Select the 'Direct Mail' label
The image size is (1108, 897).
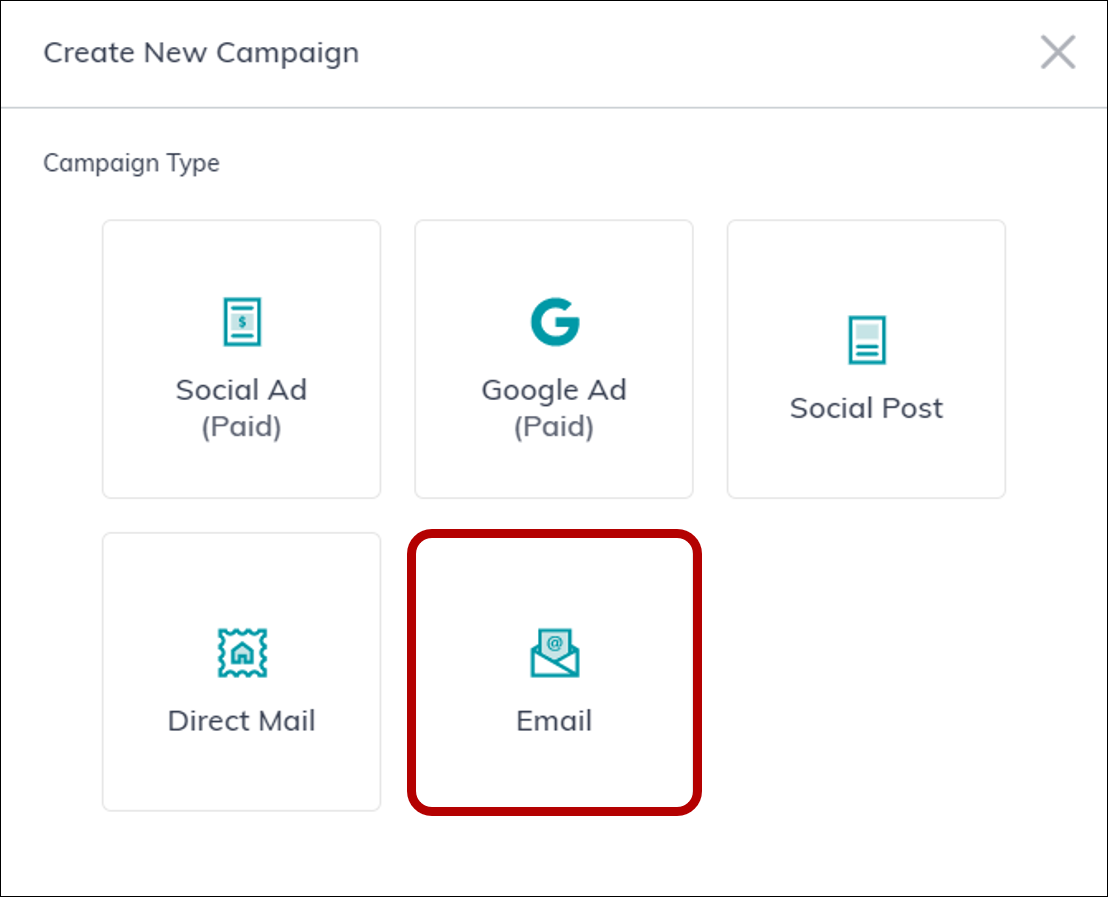[x=242, y=720]
